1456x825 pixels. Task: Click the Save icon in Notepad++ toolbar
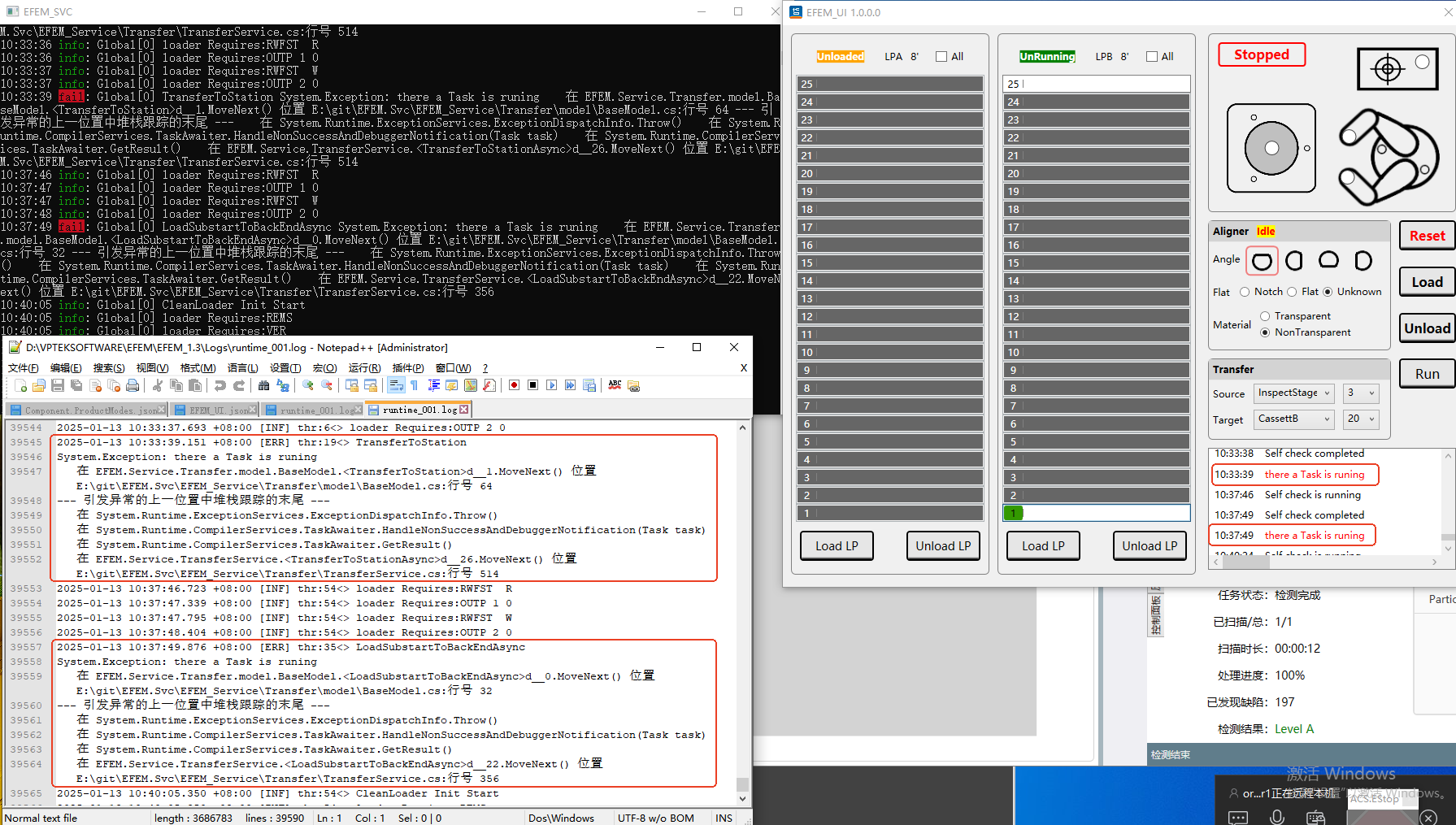click(x=58, y=385)
